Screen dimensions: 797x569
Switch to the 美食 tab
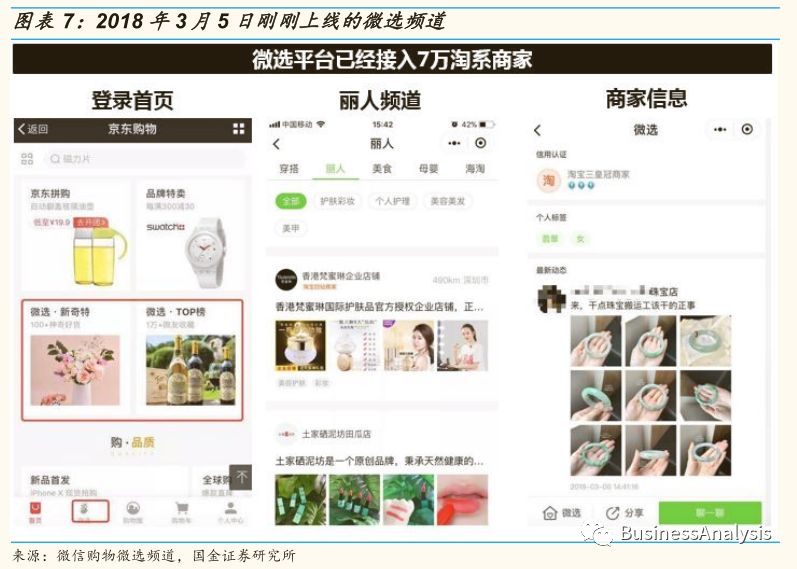[x=382, y=169]
